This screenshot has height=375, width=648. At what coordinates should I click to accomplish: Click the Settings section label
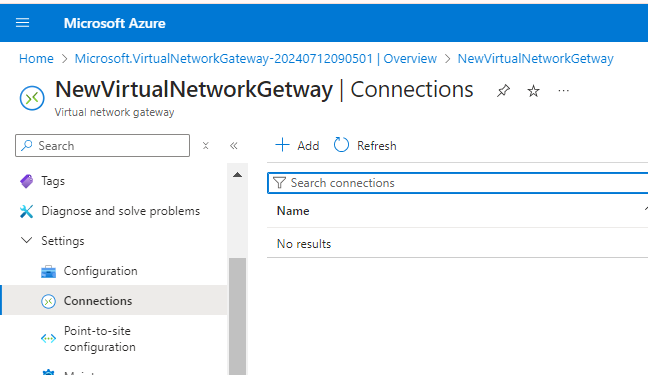[x=63, y=241]
